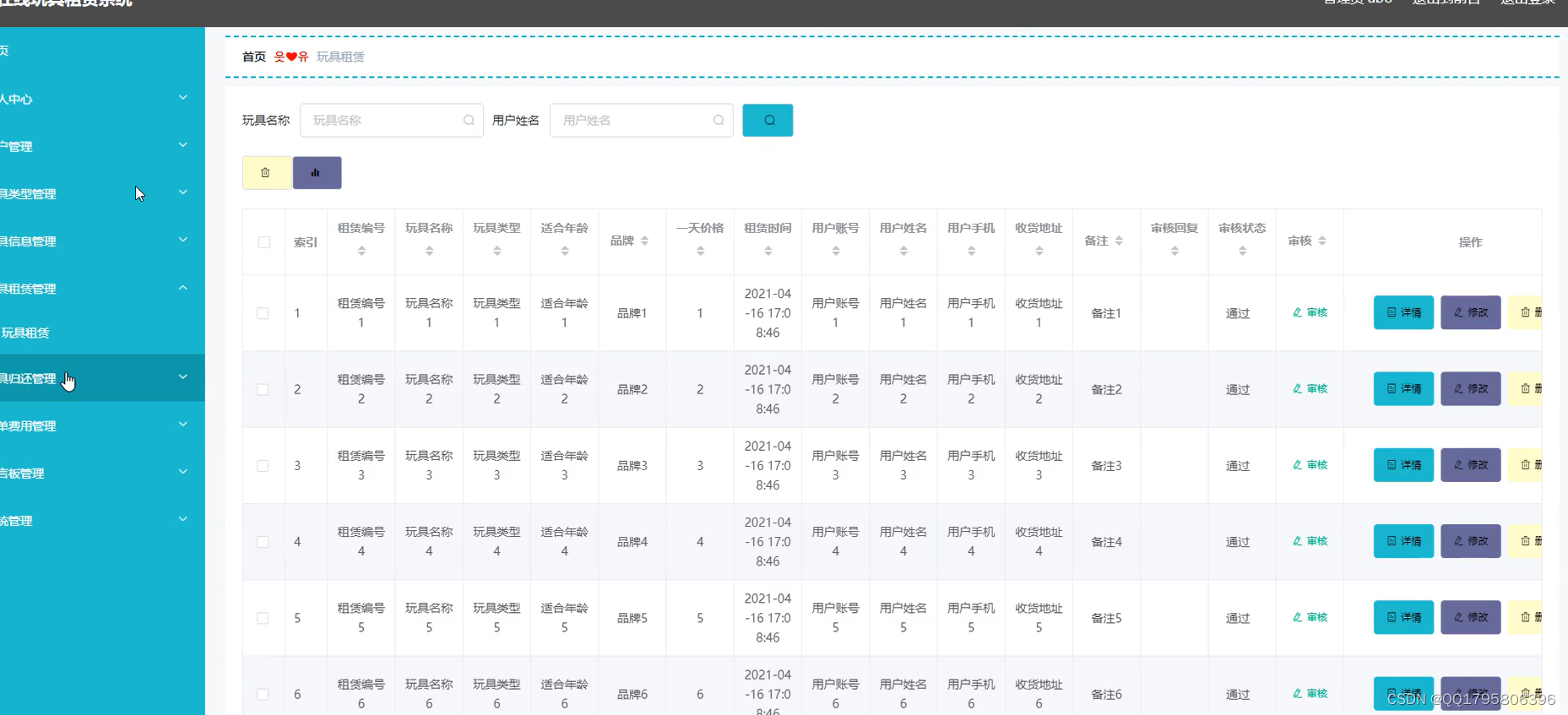The width and height of the screenshot is (1568, 715).
Task: Click 修改 for row 1
Action: [1470, 312]
